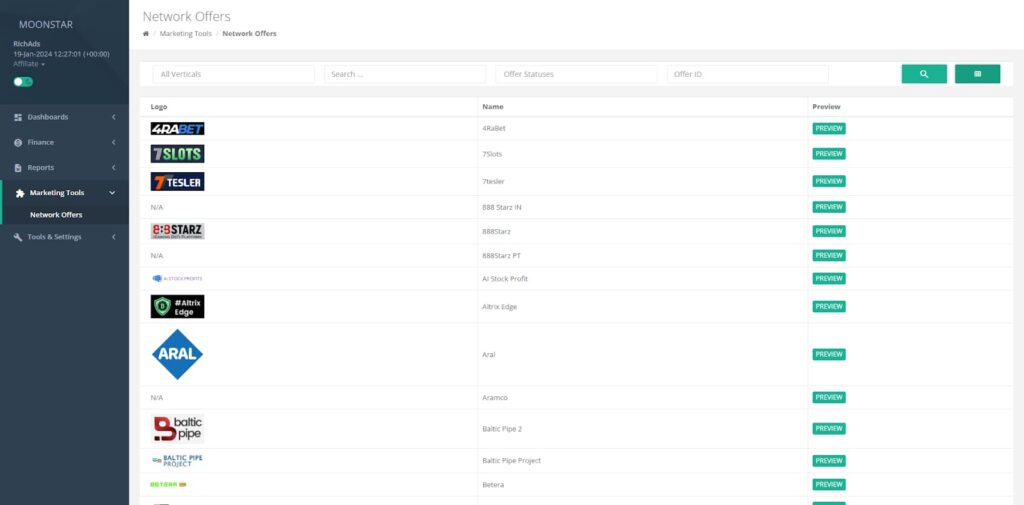1024x505 pixels.
Task: Click Preview button for Baltic Pipe Project
Action: click(x=829, y=461)
